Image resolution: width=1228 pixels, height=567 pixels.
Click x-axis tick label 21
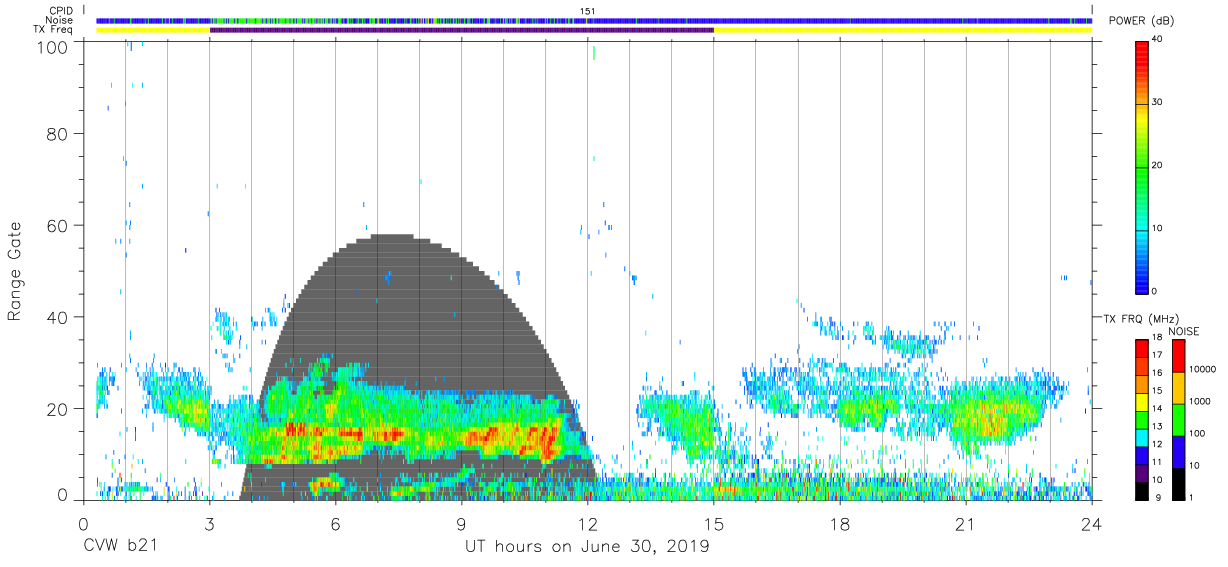pyautogui.click(x=966, y=524)
